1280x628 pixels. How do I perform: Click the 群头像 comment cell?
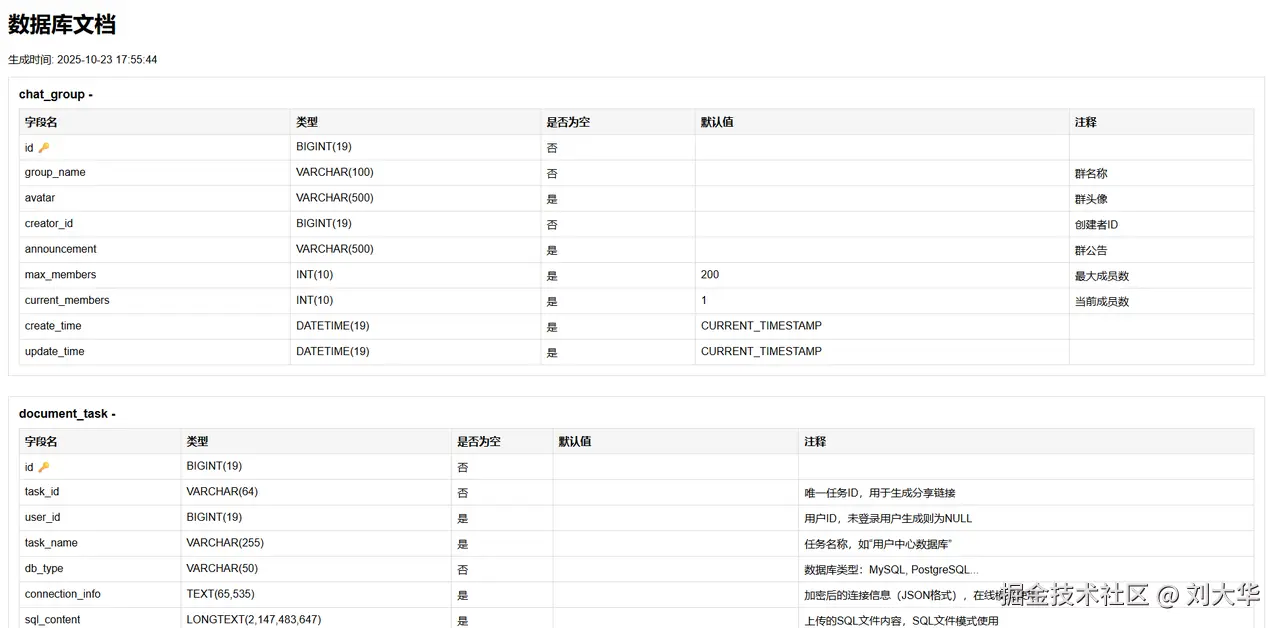pos(1161,198)
